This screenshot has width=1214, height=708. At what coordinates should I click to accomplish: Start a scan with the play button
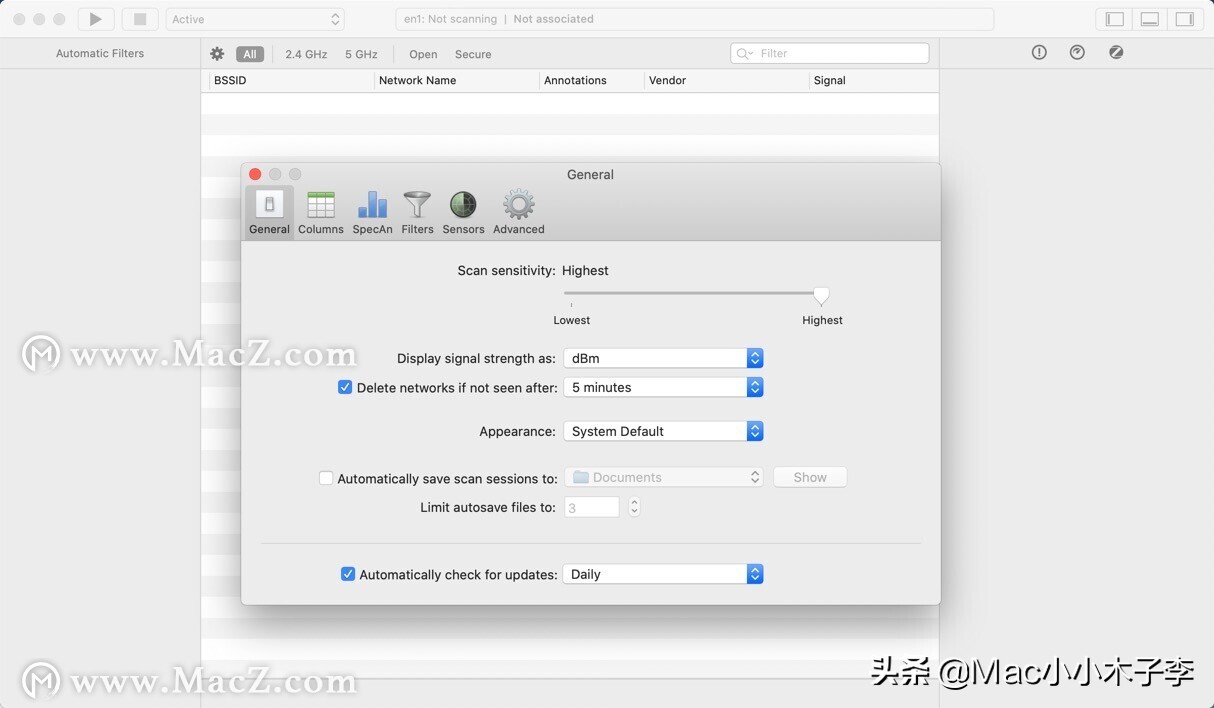point(94,18)
